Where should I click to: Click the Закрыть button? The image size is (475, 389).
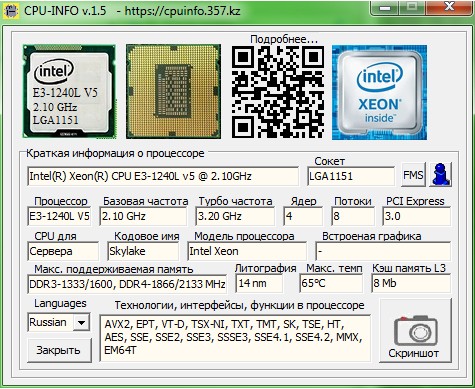(x=59, y=350)
